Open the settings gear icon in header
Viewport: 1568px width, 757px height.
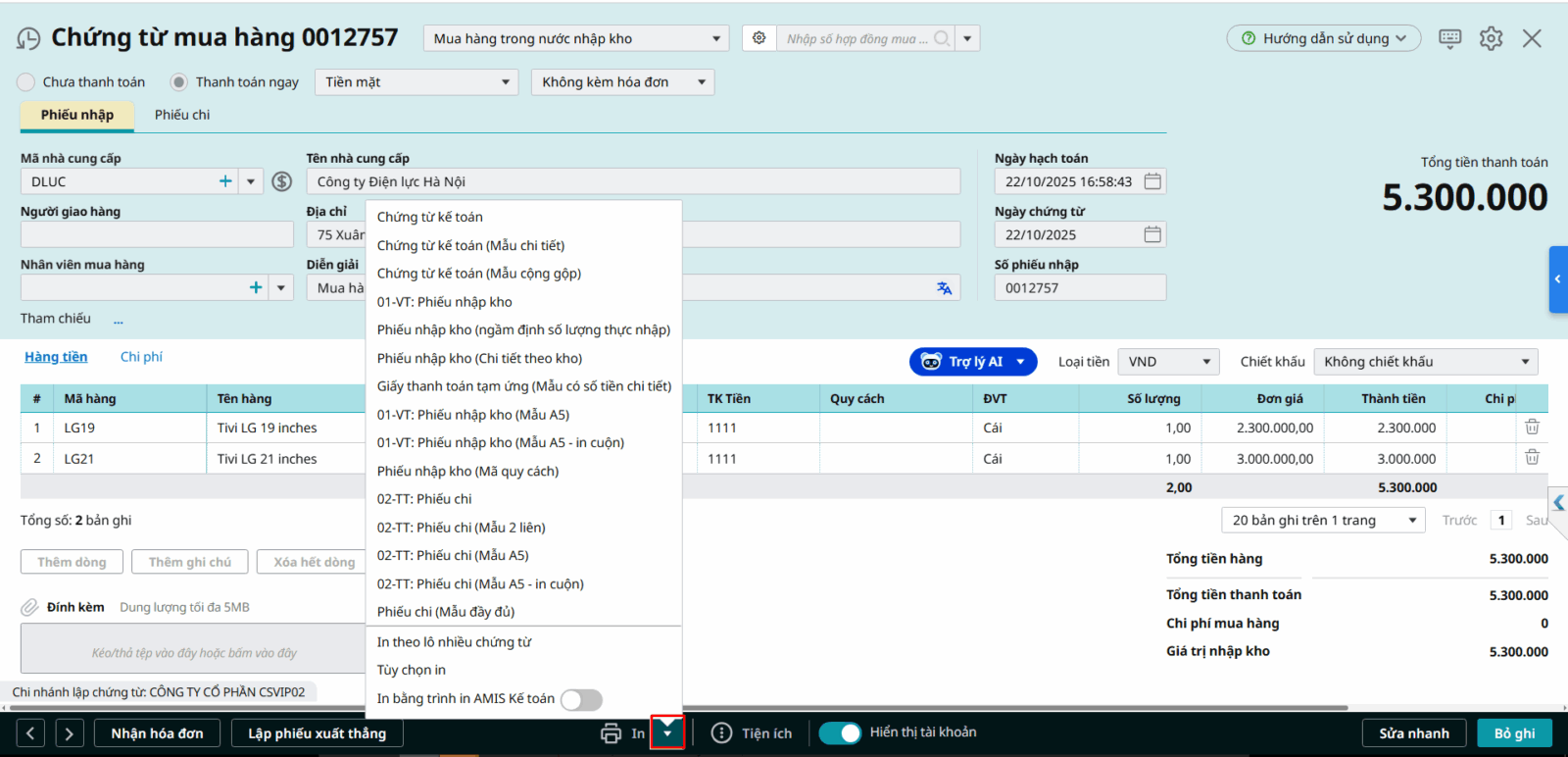coord(1491,38)
